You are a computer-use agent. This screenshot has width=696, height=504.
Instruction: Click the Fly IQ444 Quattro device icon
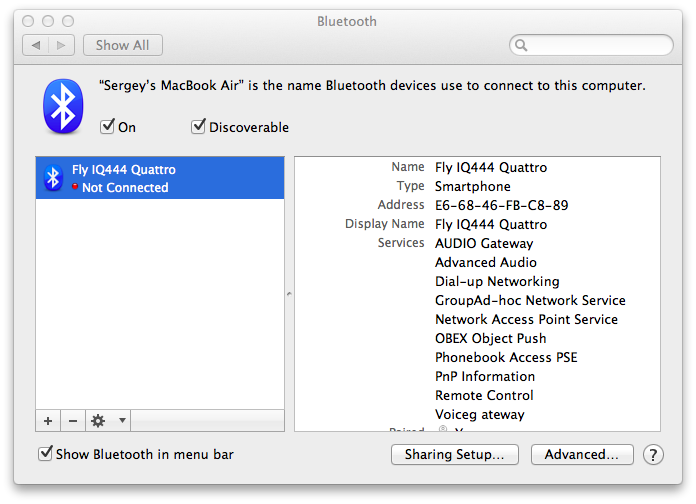[x=53, y=178]
